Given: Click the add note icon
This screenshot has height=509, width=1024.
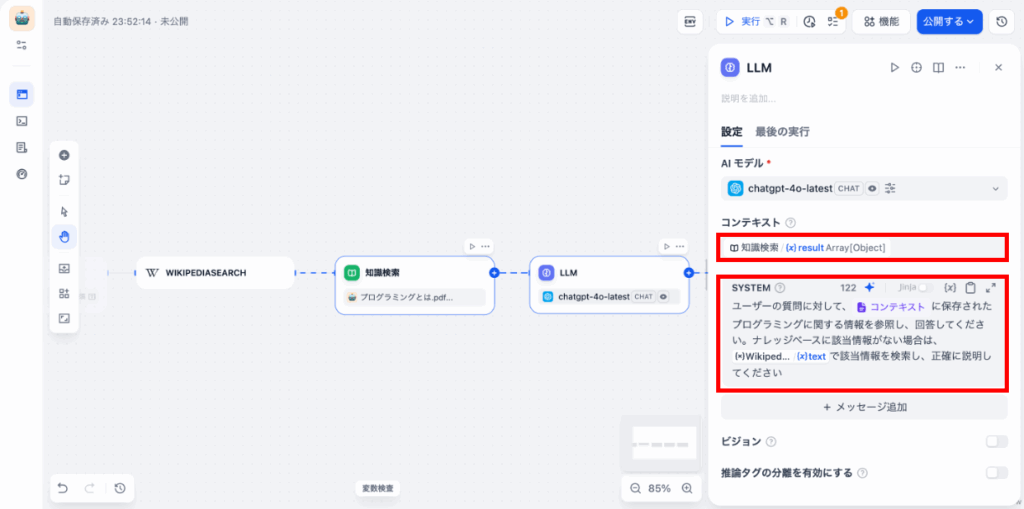Looking at the screenshot, I should [64, 180].
